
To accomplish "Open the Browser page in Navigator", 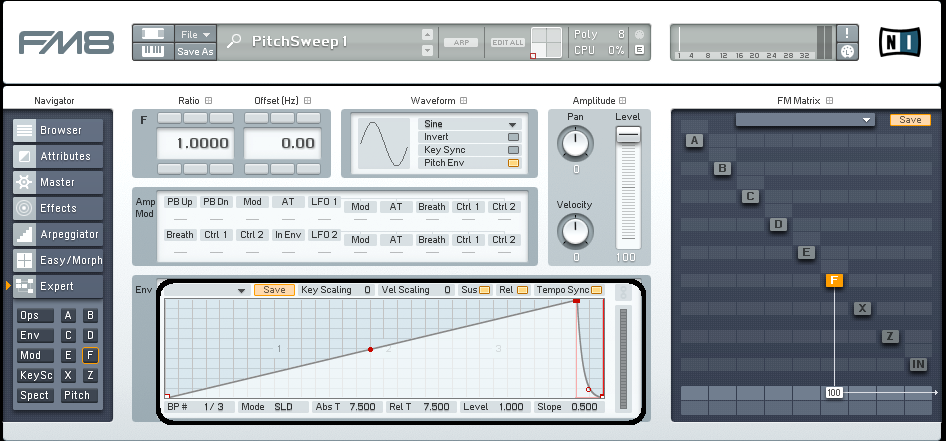I will [58, 130].
